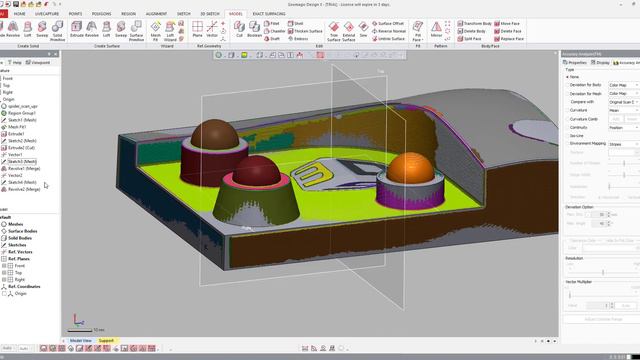The height and width of the screenshot is (360, 640).
Task: Click Replace Face tool
Action: coord(509,39)
